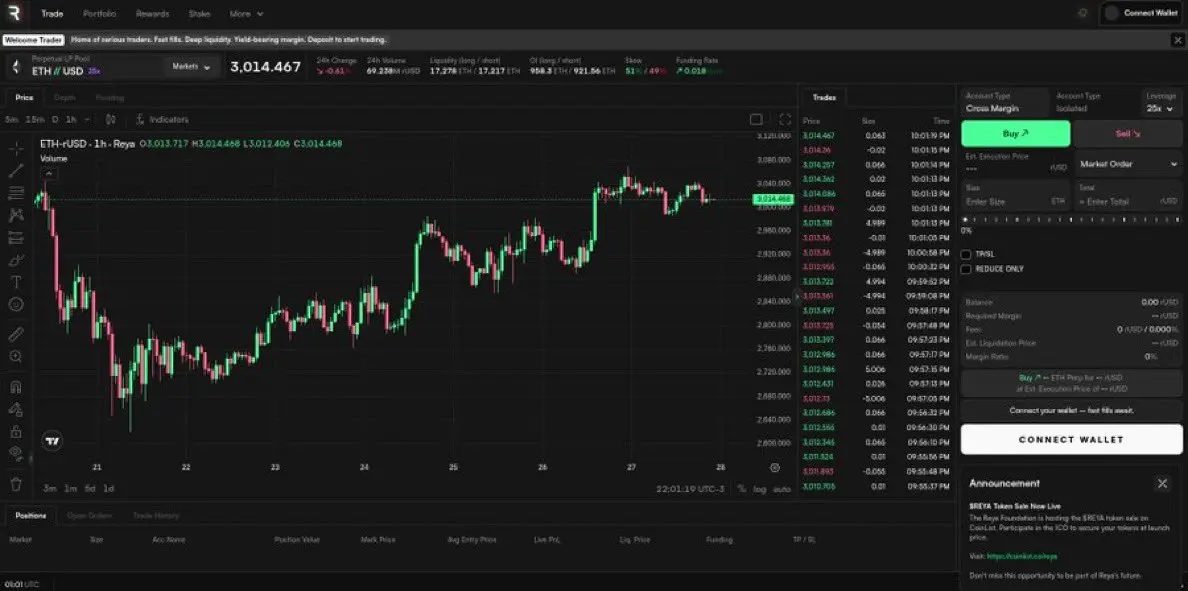Open the candlestick chart style selector
1188x591 pixels.
(111, 120)
